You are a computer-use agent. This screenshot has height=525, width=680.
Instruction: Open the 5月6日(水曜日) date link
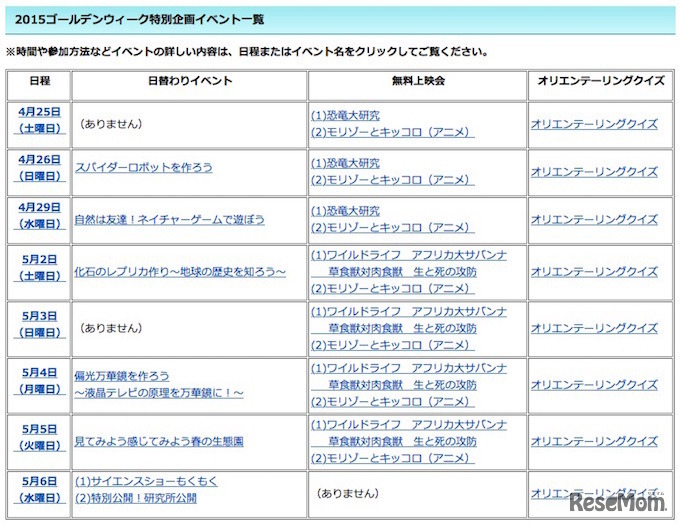point(39,489)
